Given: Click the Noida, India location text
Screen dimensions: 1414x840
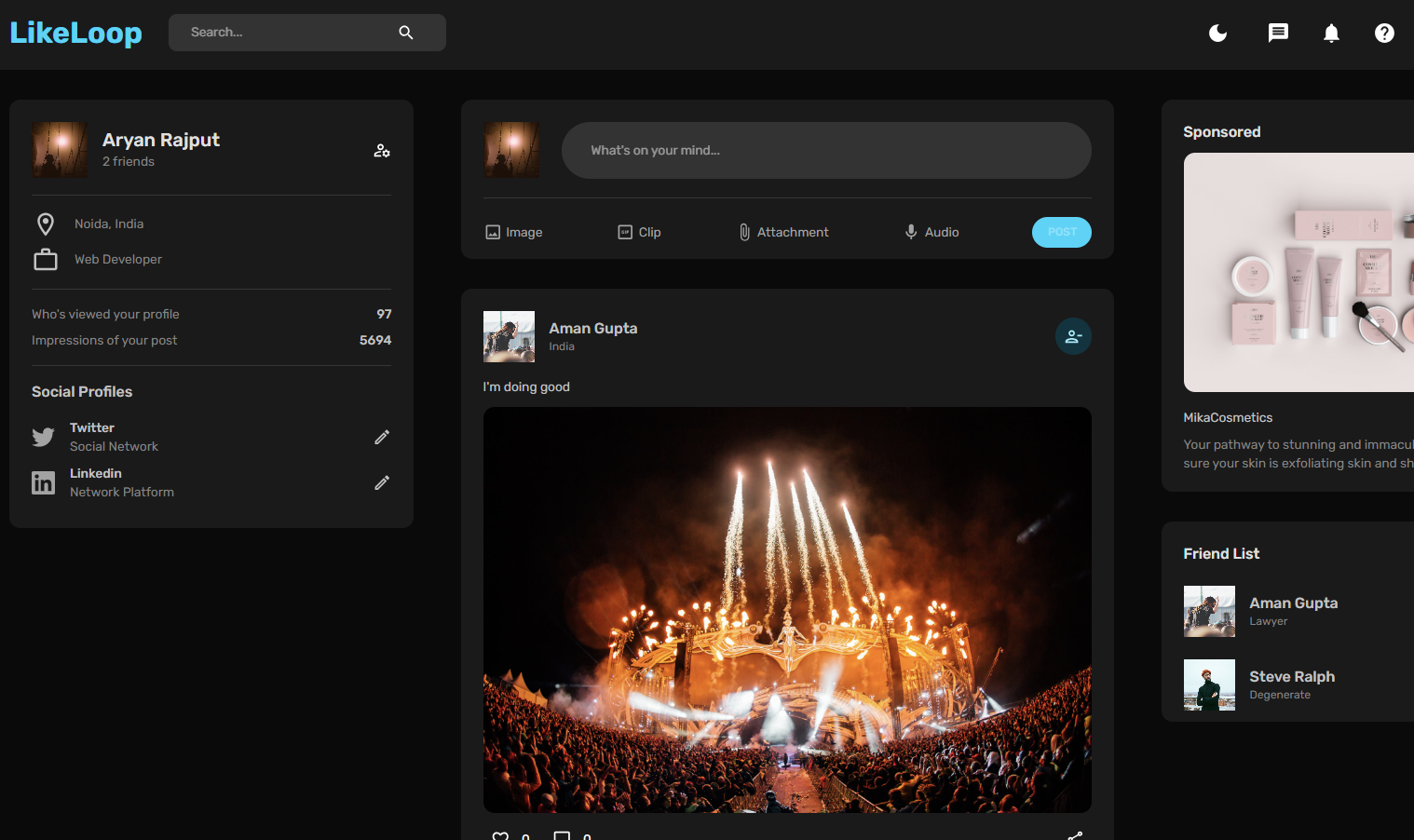Looking at the screenshot, I should 109,224.
